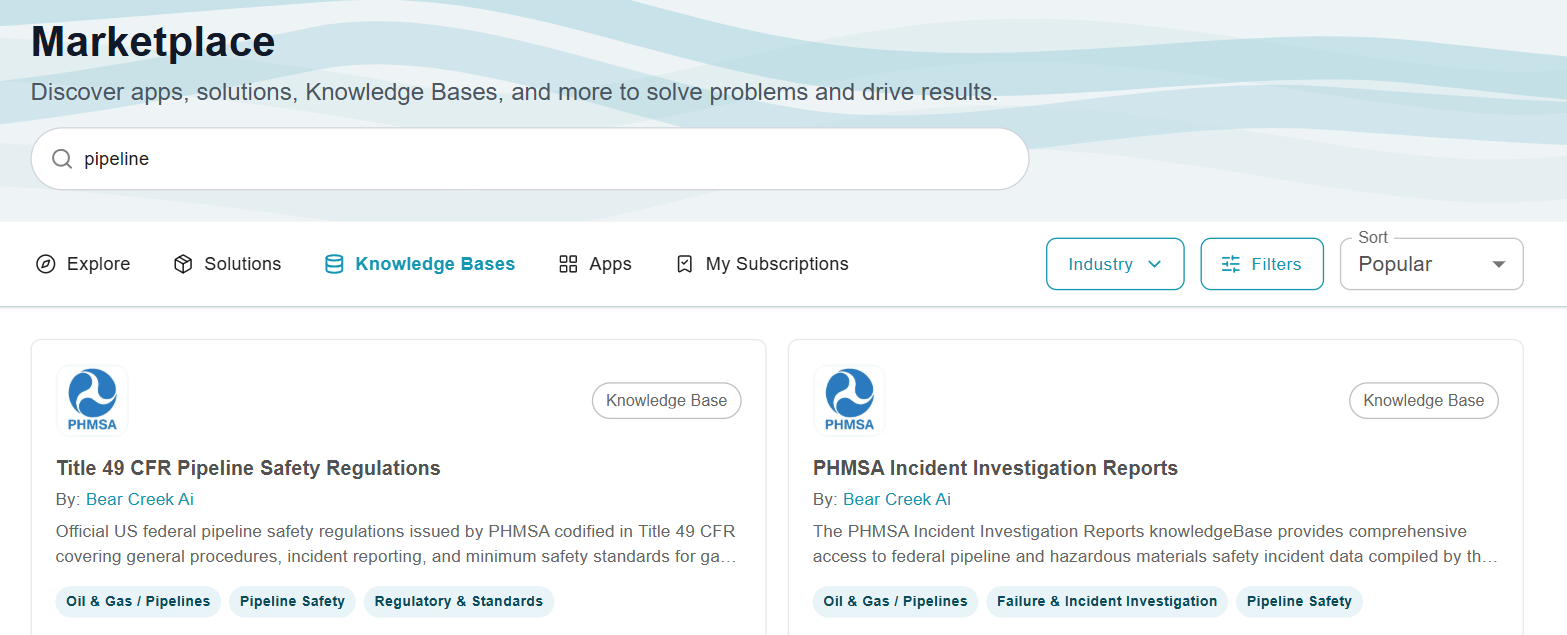The image size is (1567, 635).
Task: Click Oil & Gas / Pipelines tag on Title 49 card
Action: [138, 601]
